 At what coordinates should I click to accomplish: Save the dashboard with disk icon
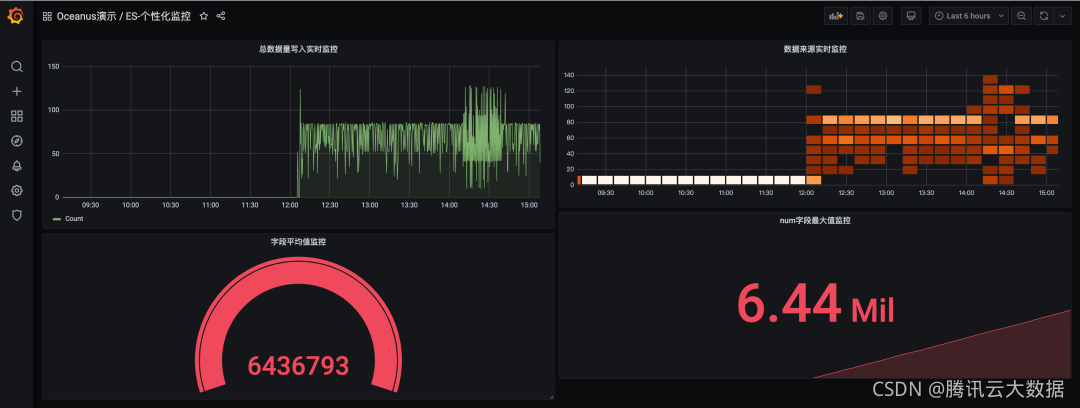[x=860, y=16]
